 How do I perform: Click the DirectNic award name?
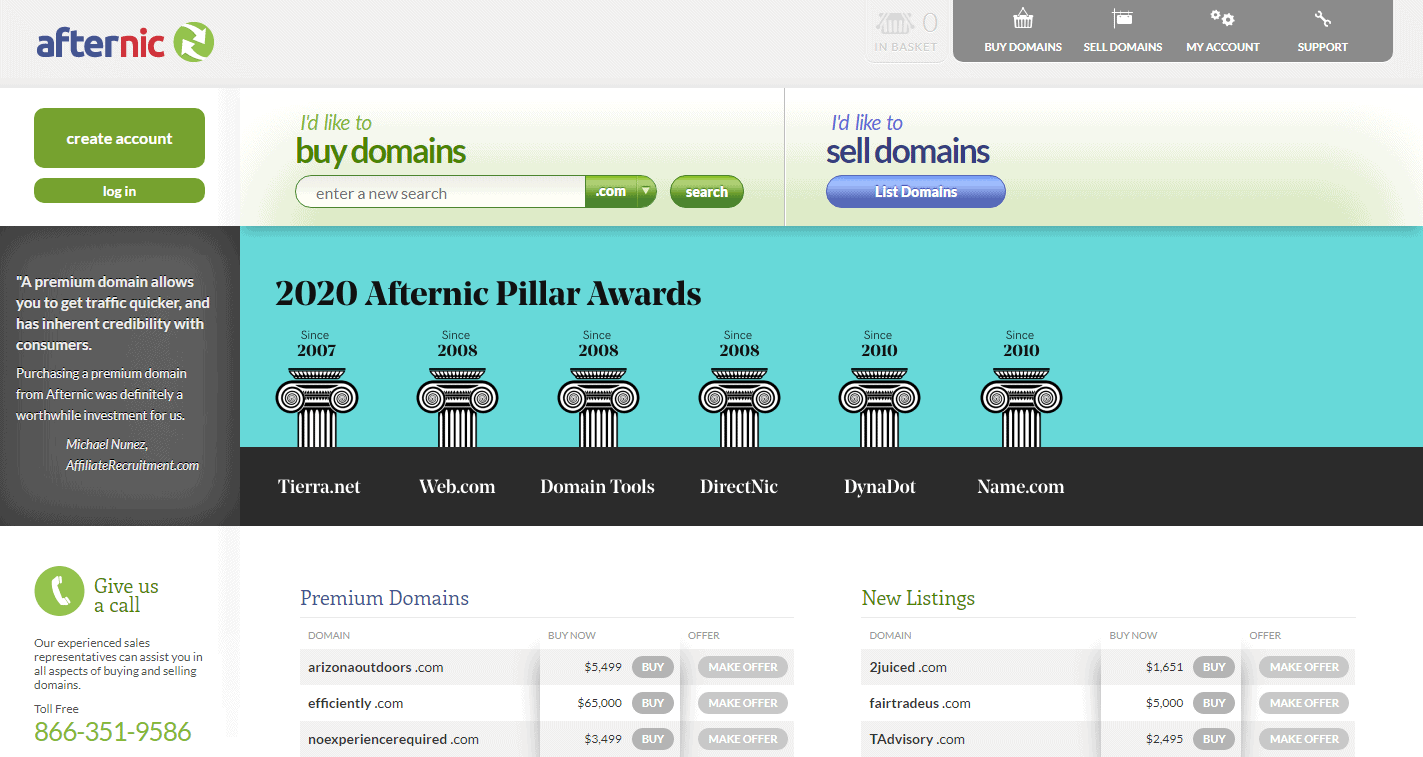point(739,487)
